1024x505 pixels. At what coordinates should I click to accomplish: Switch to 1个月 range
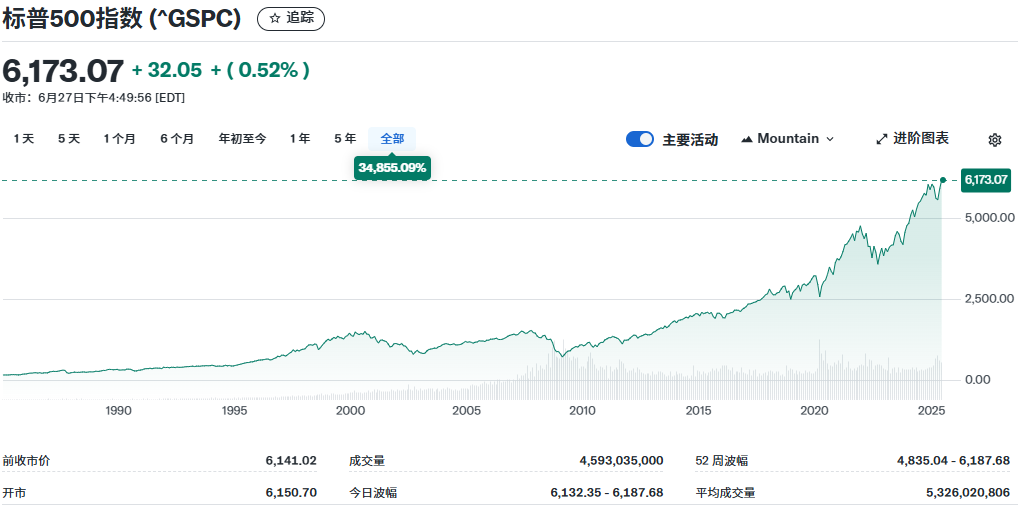point(120,138)
